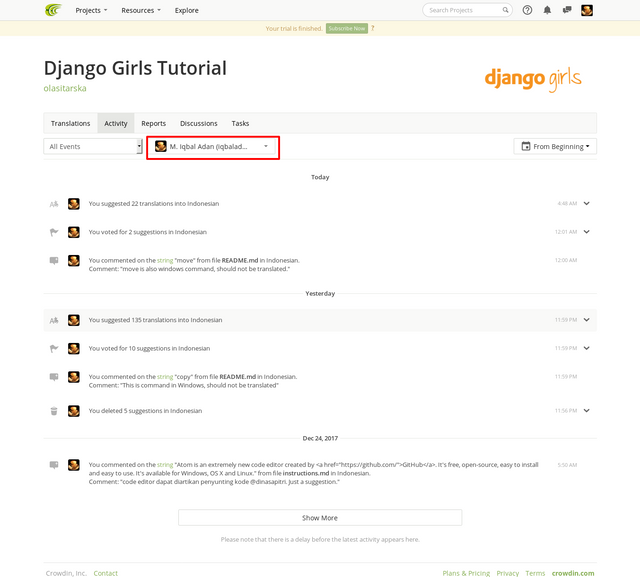Open the Discussions tab
Viewport: 640px width, 577px height.
(x=199, y=123)
